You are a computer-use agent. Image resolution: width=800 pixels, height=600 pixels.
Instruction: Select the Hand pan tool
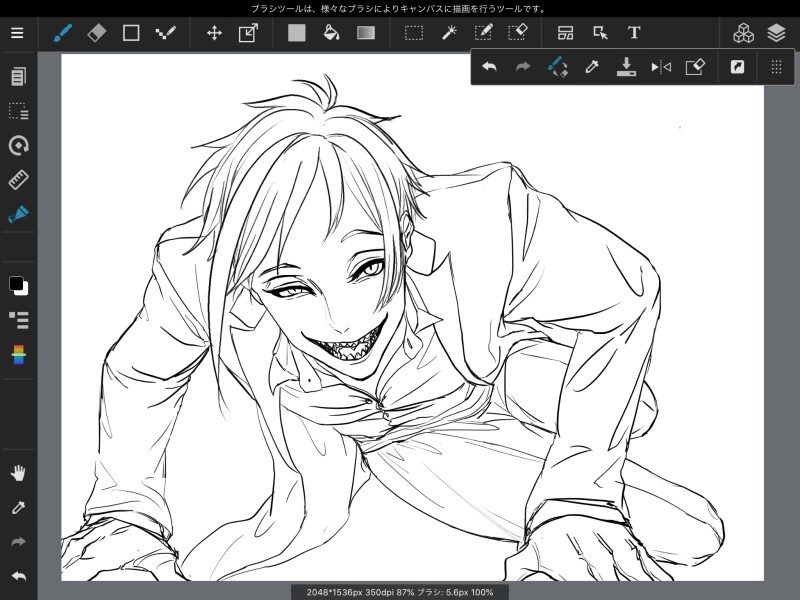click(18, 473)
